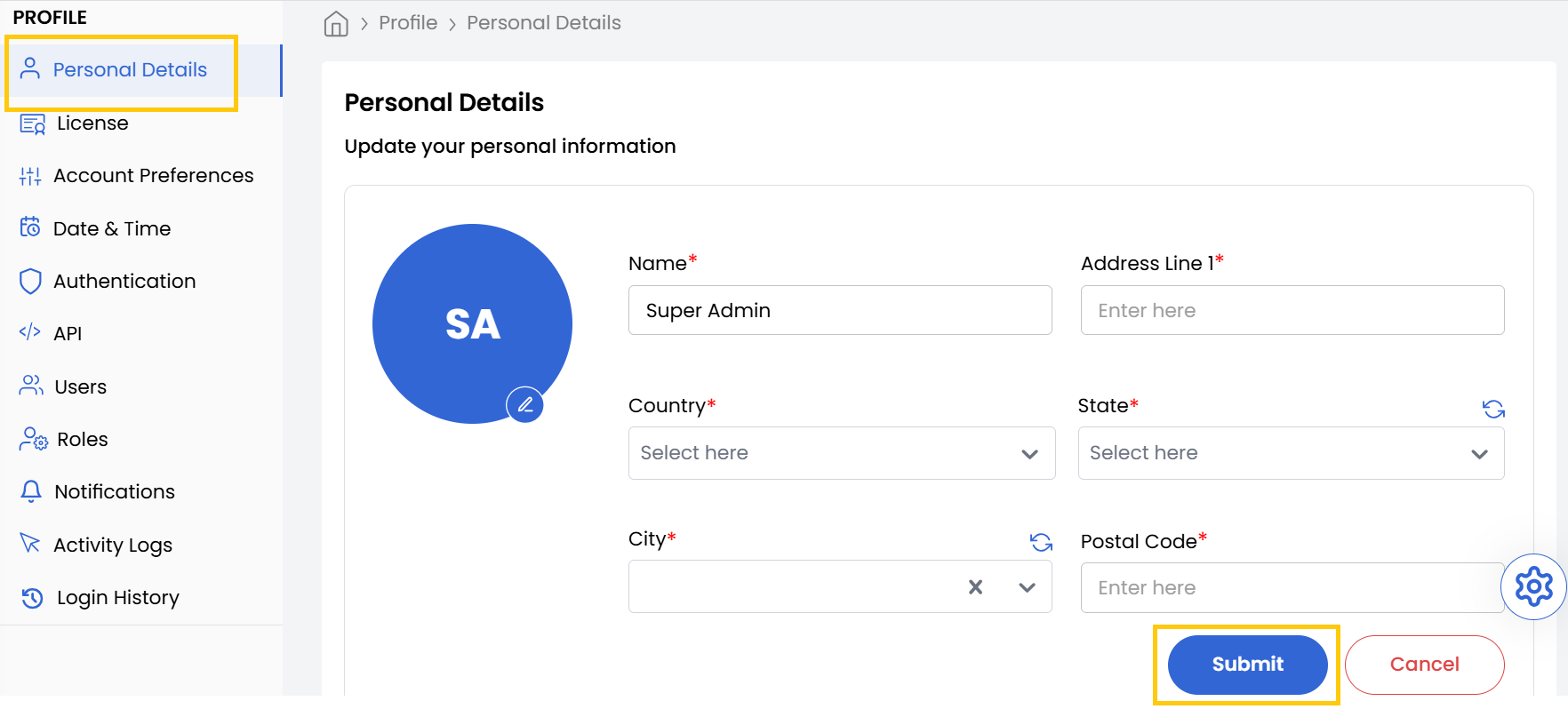Image resolution: width=1568 pixels, height=709 pixels.
Task: Expand the City dropdown chevron
Action: tap(1027, 587)
